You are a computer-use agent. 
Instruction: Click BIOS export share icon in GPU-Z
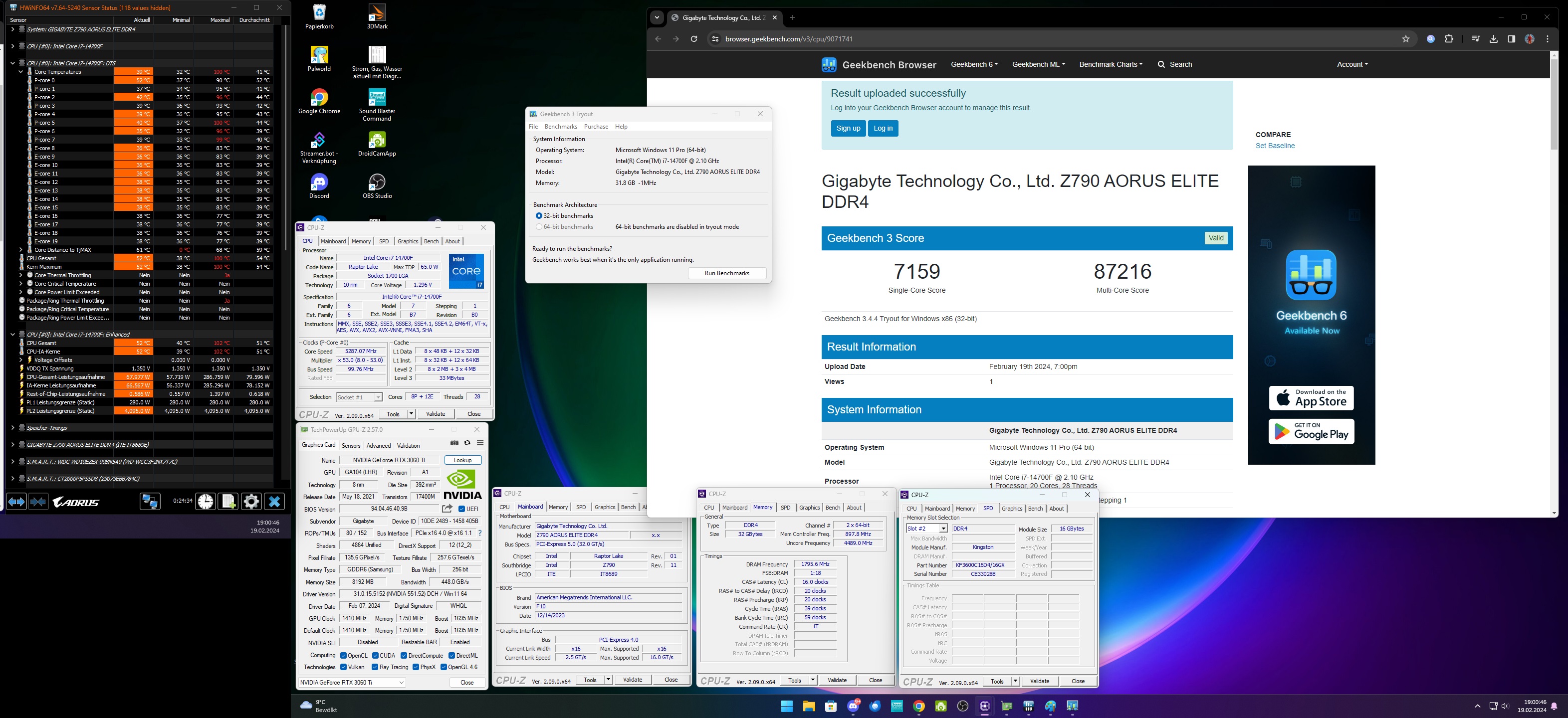448,509
